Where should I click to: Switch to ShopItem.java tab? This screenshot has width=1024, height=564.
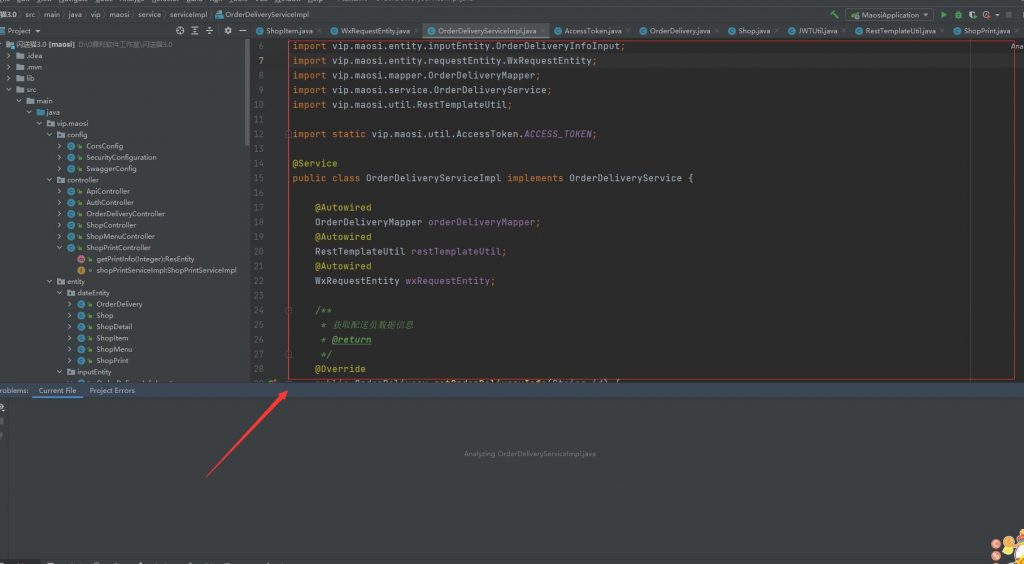(289, 31)
